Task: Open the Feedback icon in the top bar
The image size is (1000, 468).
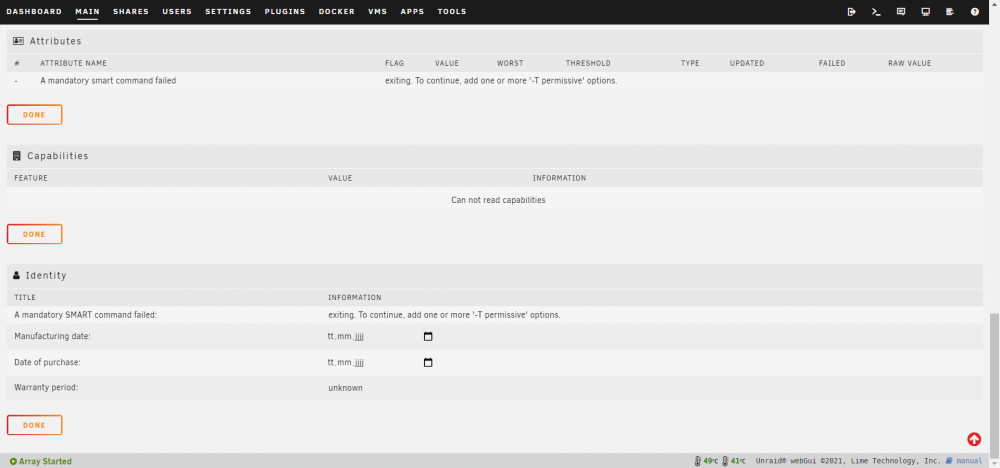Action: click(901, 11)
